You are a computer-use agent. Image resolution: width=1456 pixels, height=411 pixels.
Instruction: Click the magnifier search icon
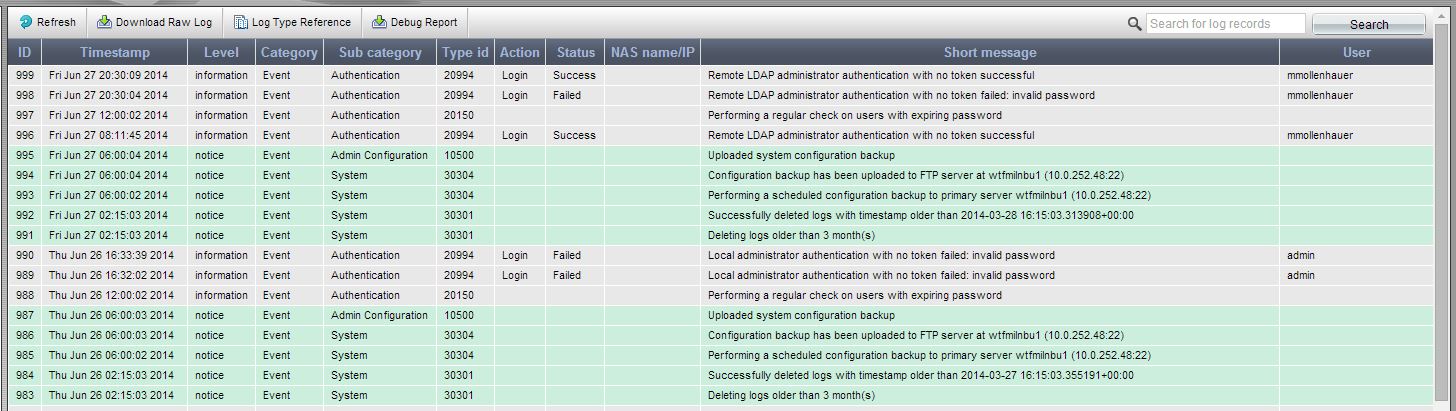(1134, 24)
